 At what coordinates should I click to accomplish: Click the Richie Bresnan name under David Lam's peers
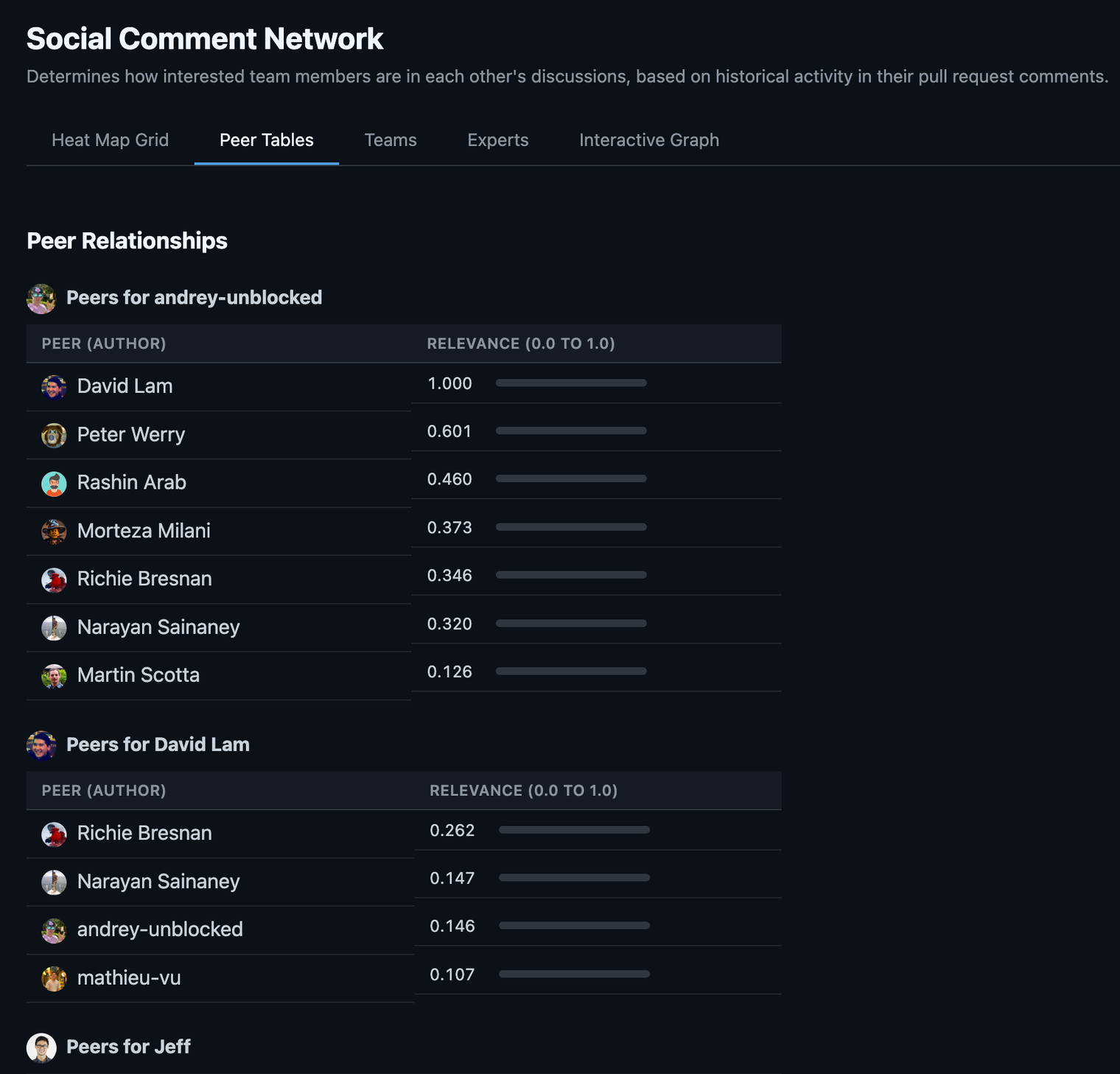144,833
